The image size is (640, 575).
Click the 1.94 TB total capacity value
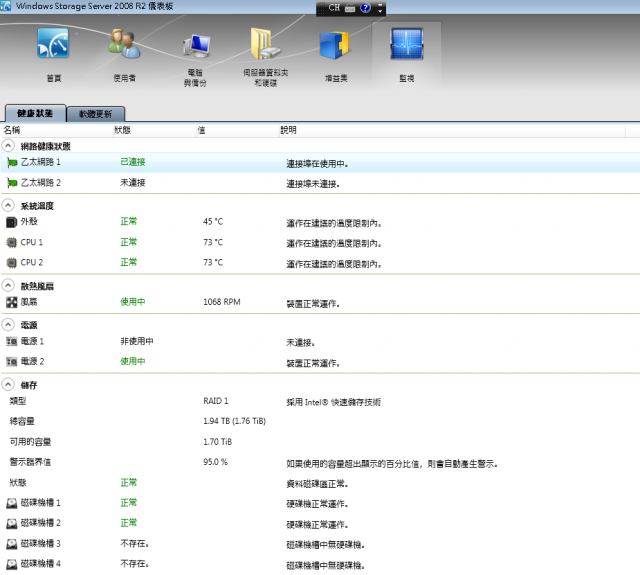click(x=234, y=421)
